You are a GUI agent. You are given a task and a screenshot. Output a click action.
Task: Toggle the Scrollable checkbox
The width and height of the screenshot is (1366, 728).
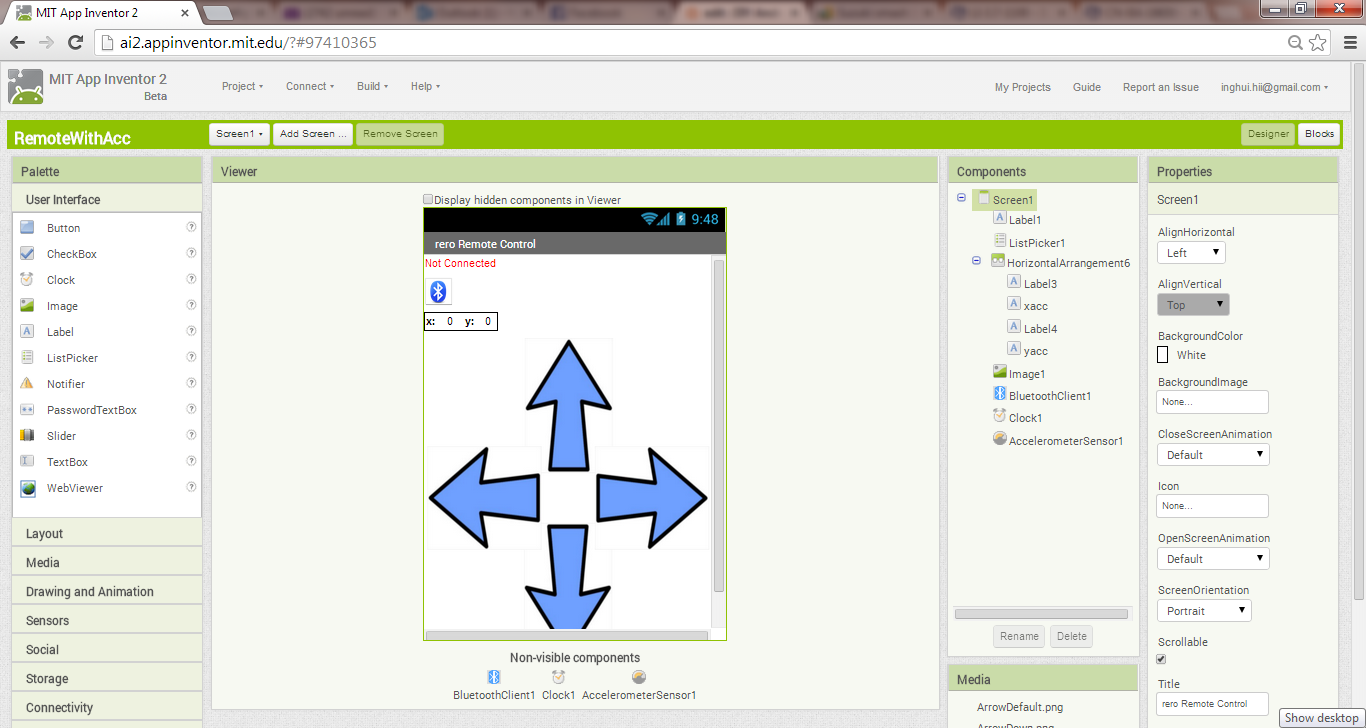point(1161,659)
